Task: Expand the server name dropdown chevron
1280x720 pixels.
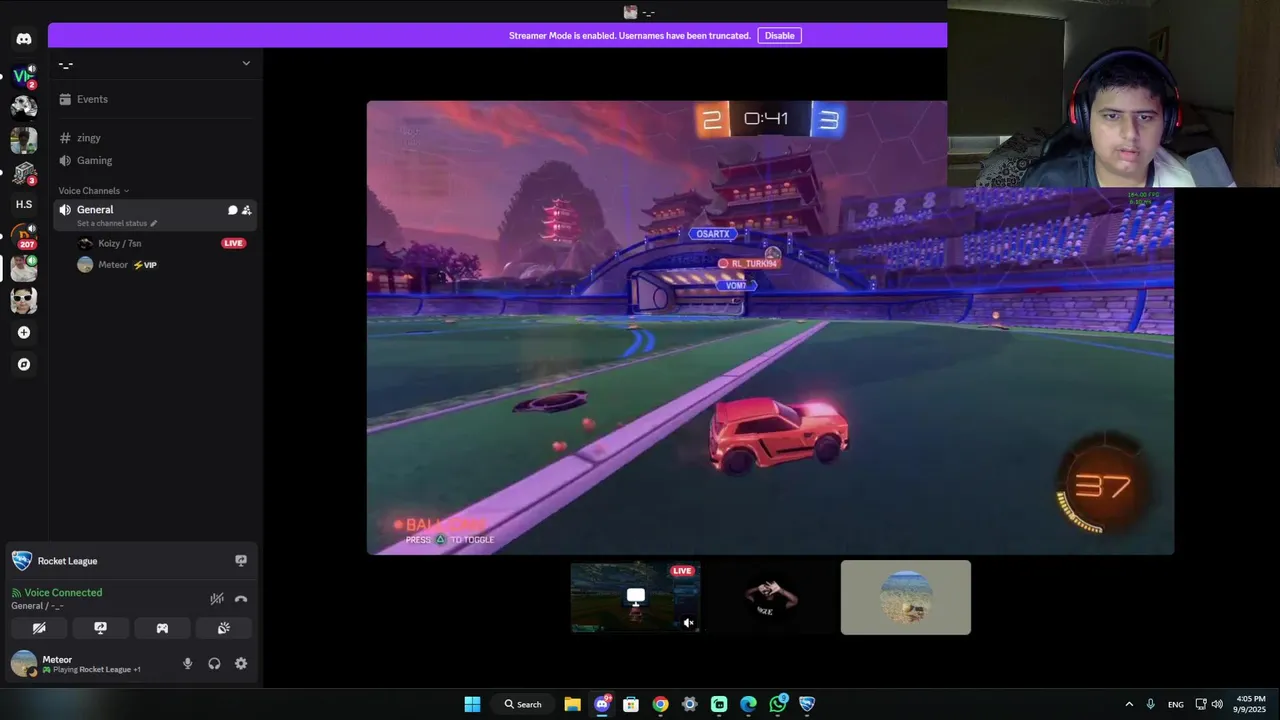Action: 246,64
